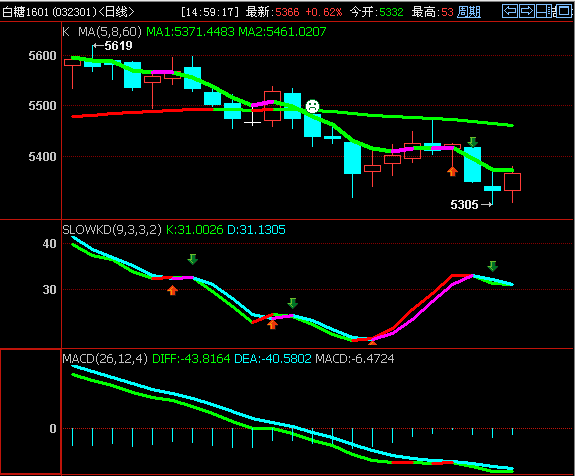This screenshot has width=575, height=476.
Task: Select the 5305 low price annotation
Action: point(471,205)
